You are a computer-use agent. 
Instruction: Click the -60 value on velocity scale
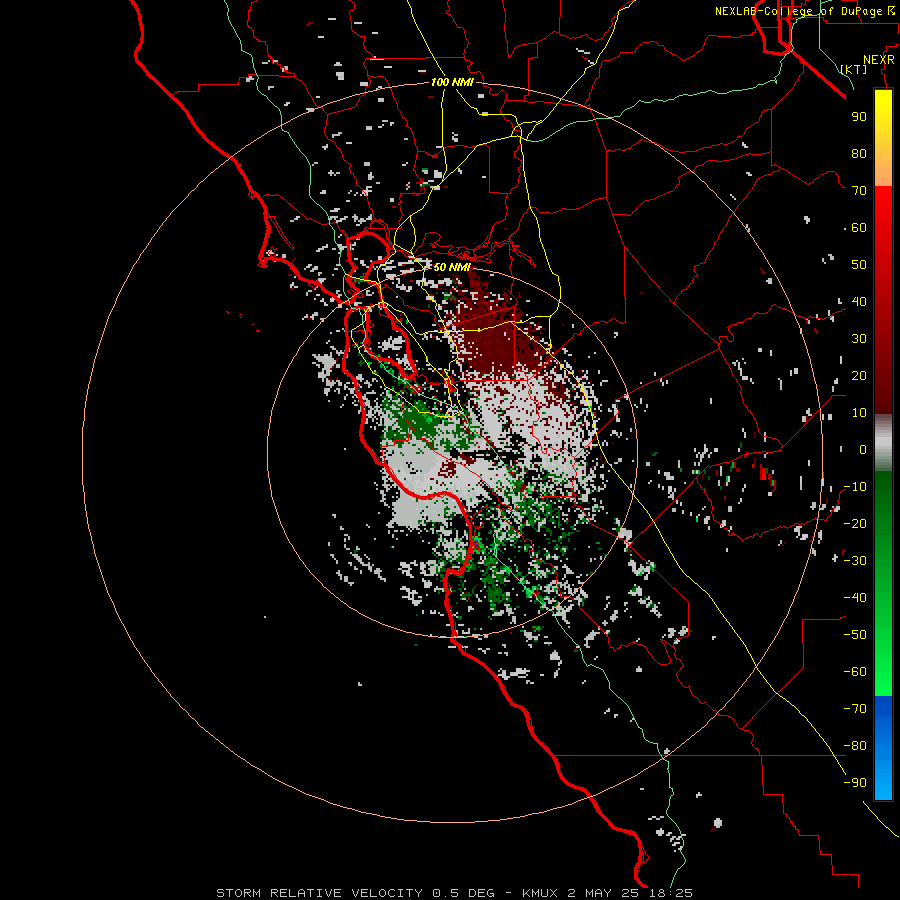point(855,672)
